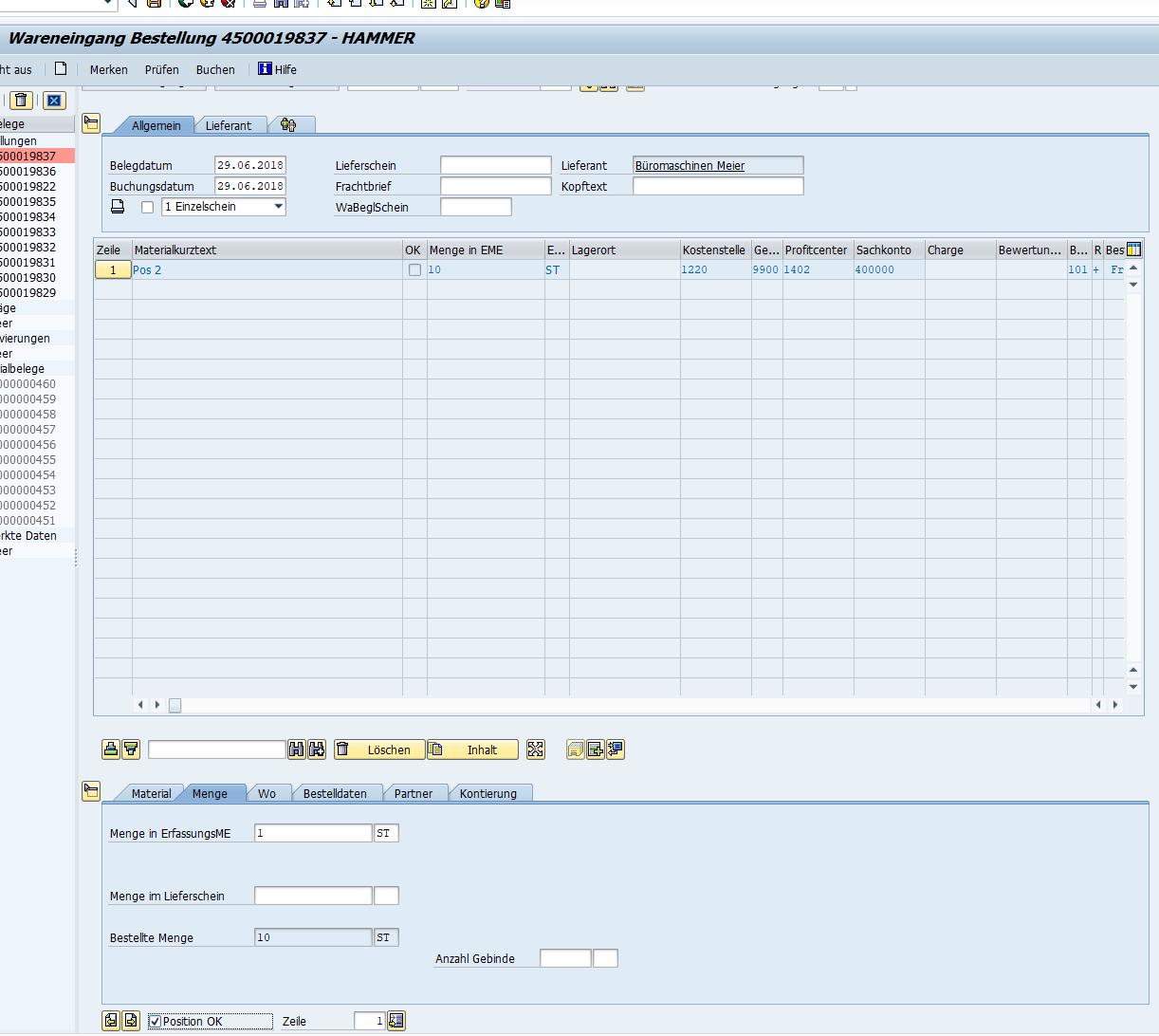Screen dimensions: 1159x1036
Task: Click the binoculars search icon
Action: (x=297, y=749)
